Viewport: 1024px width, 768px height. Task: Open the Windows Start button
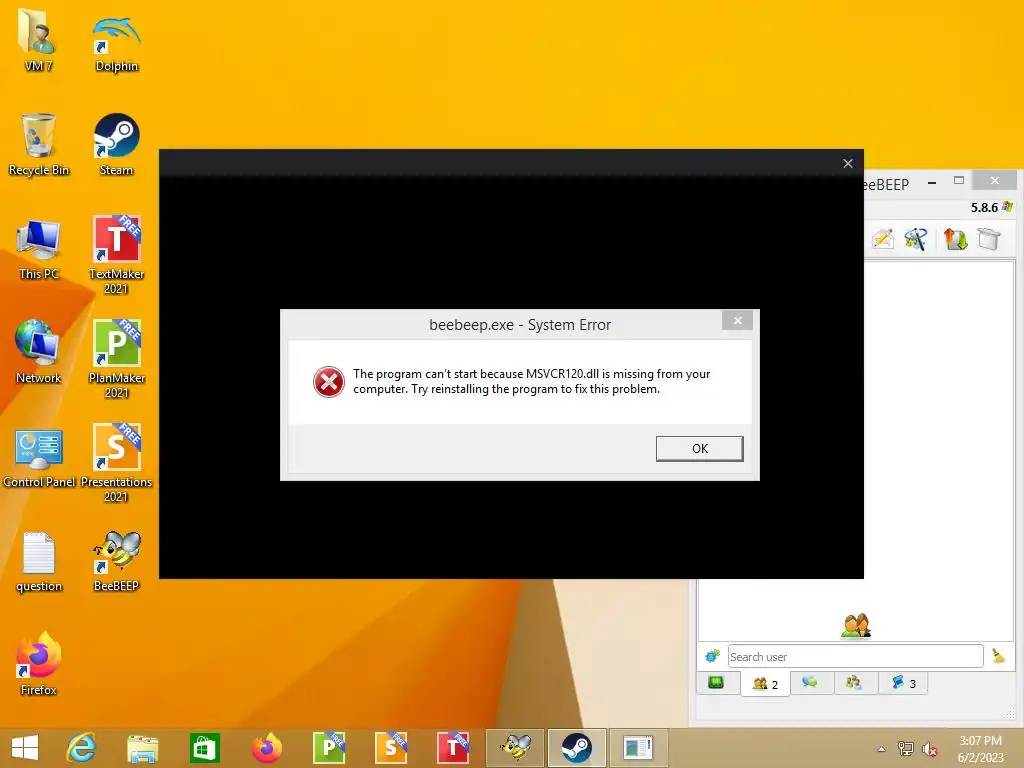click(x=25, y=748)
